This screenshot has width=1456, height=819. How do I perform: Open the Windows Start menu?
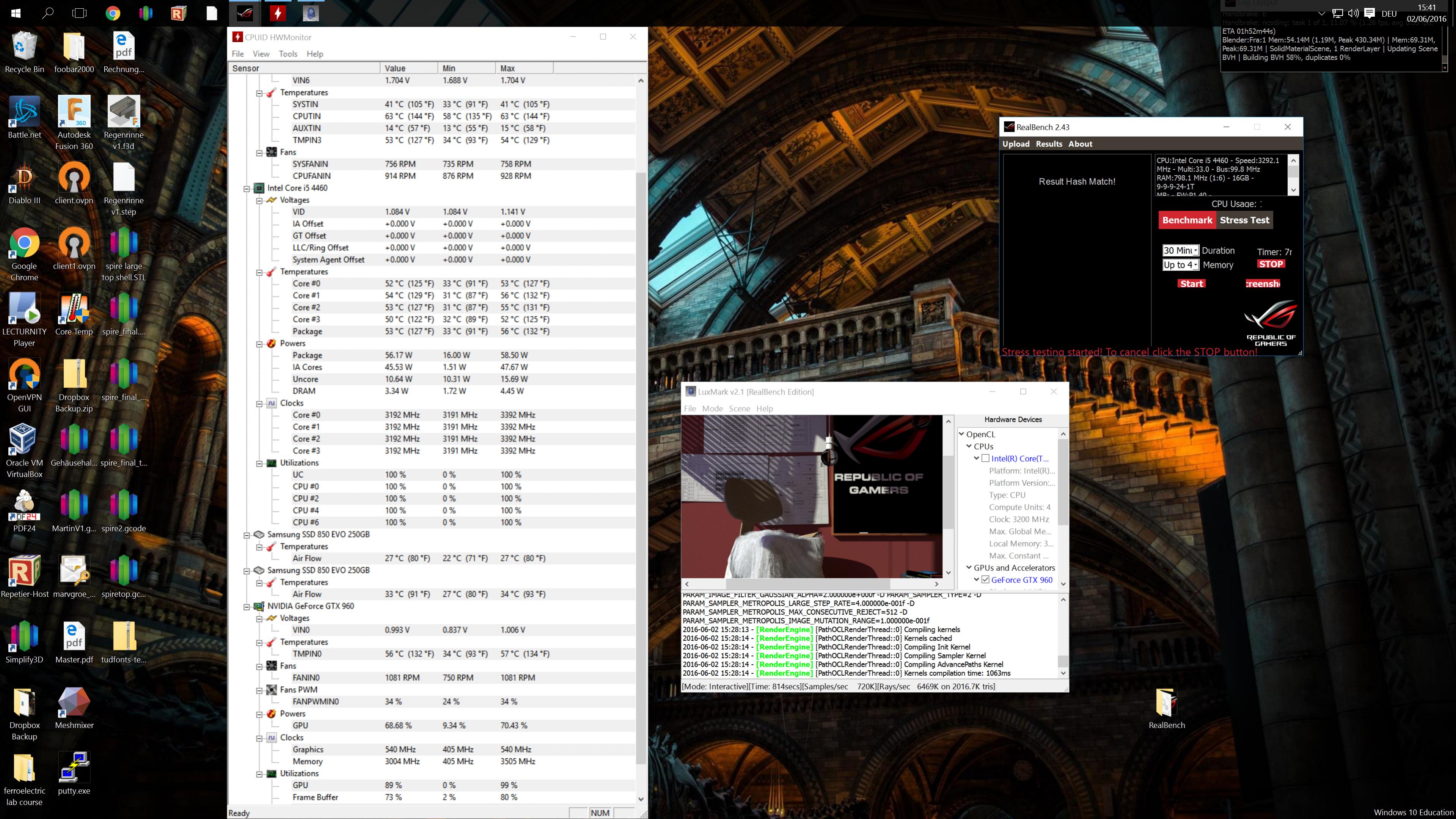point(15,13)
